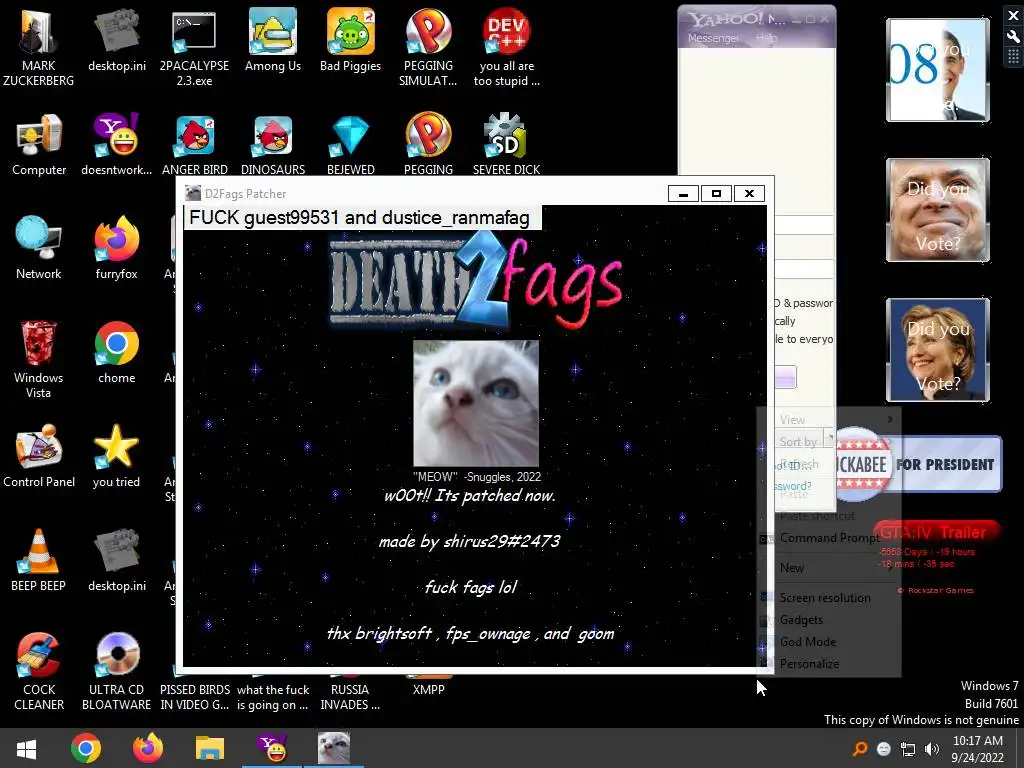Image resolution: width=1024 pixels, height=768 pixels.
Task: Click the white cat picture in patcher
Action: [x=475, y=403]
